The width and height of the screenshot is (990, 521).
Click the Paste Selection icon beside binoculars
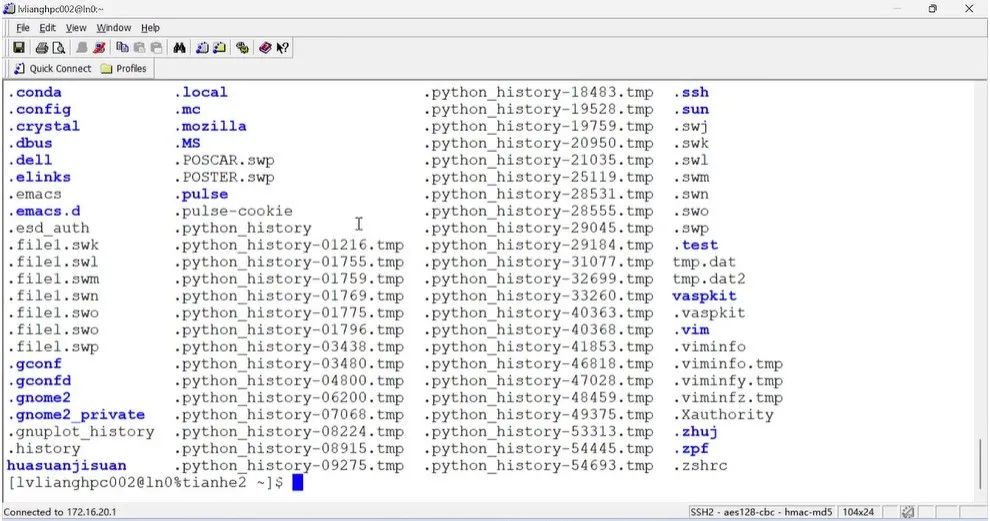tap(157, 48)
